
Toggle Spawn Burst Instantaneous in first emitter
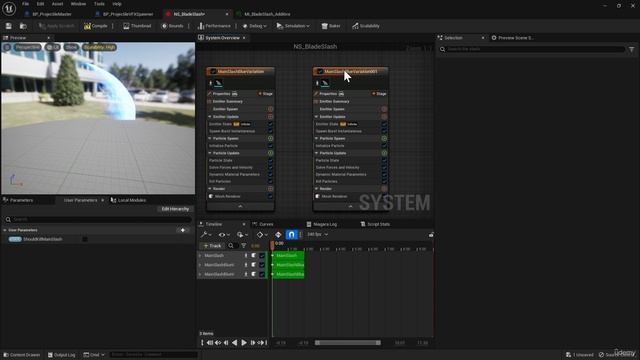tap(270, 131)
